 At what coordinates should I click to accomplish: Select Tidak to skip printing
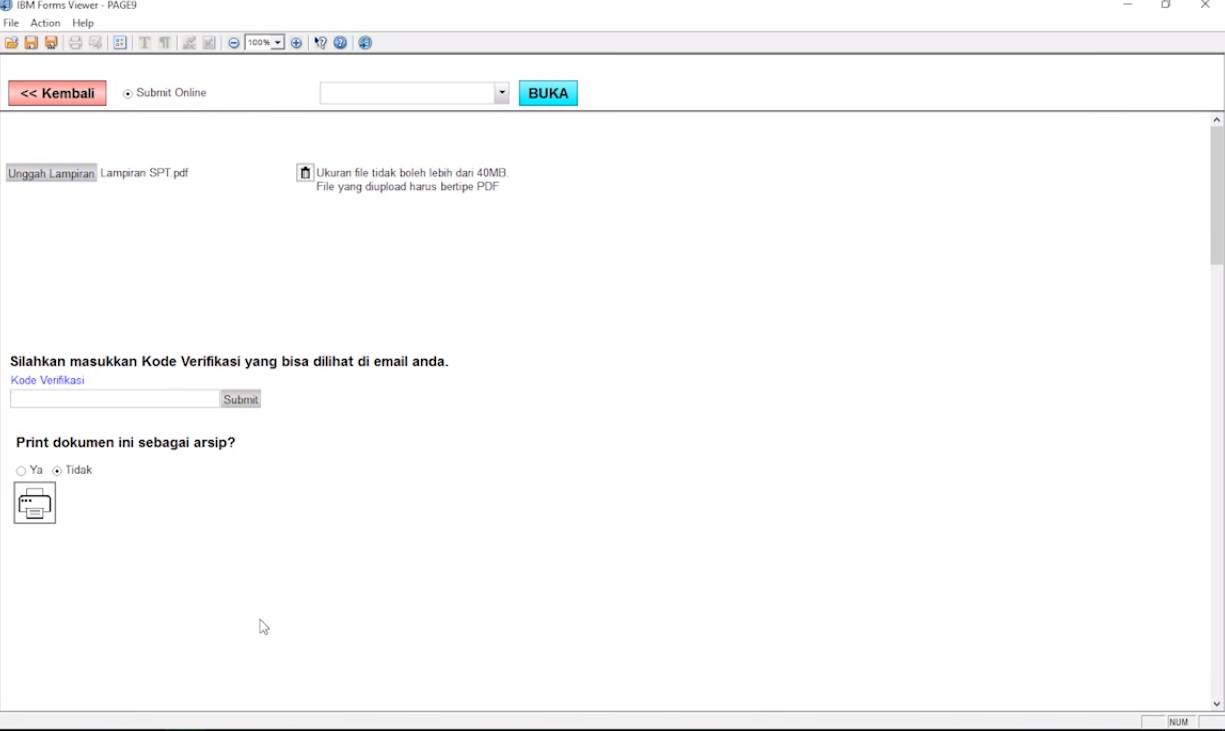click(x=57, y=469)
